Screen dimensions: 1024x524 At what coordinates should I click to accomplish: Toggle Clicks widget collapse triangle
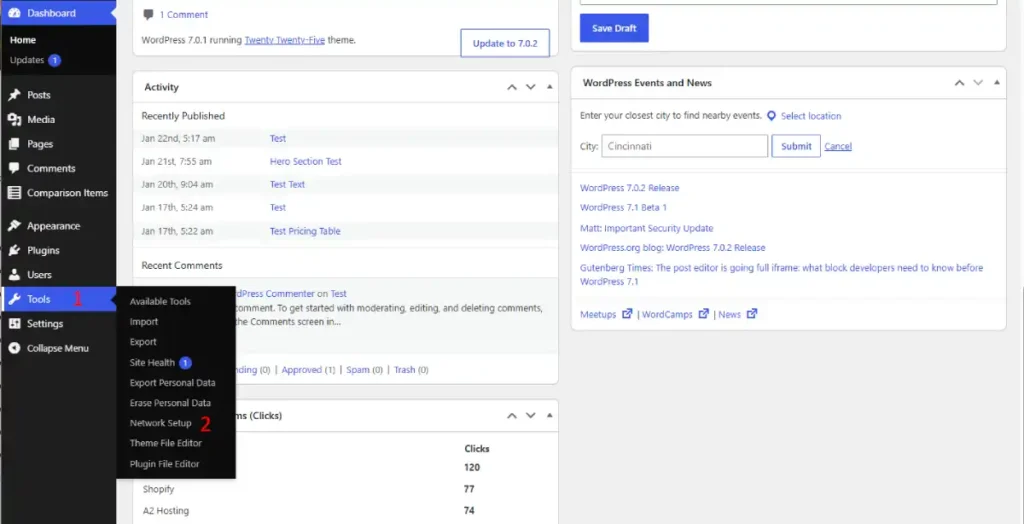click(549, 416)
